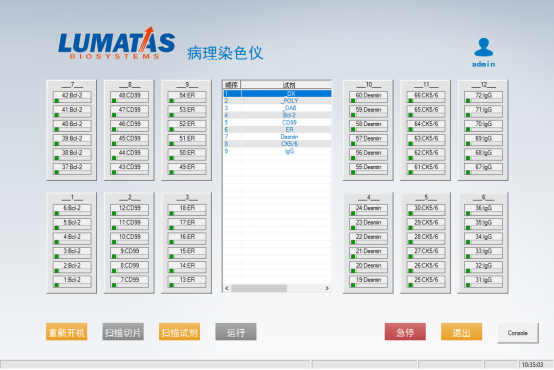Exit using the 退出 button

tap(461, 332)
